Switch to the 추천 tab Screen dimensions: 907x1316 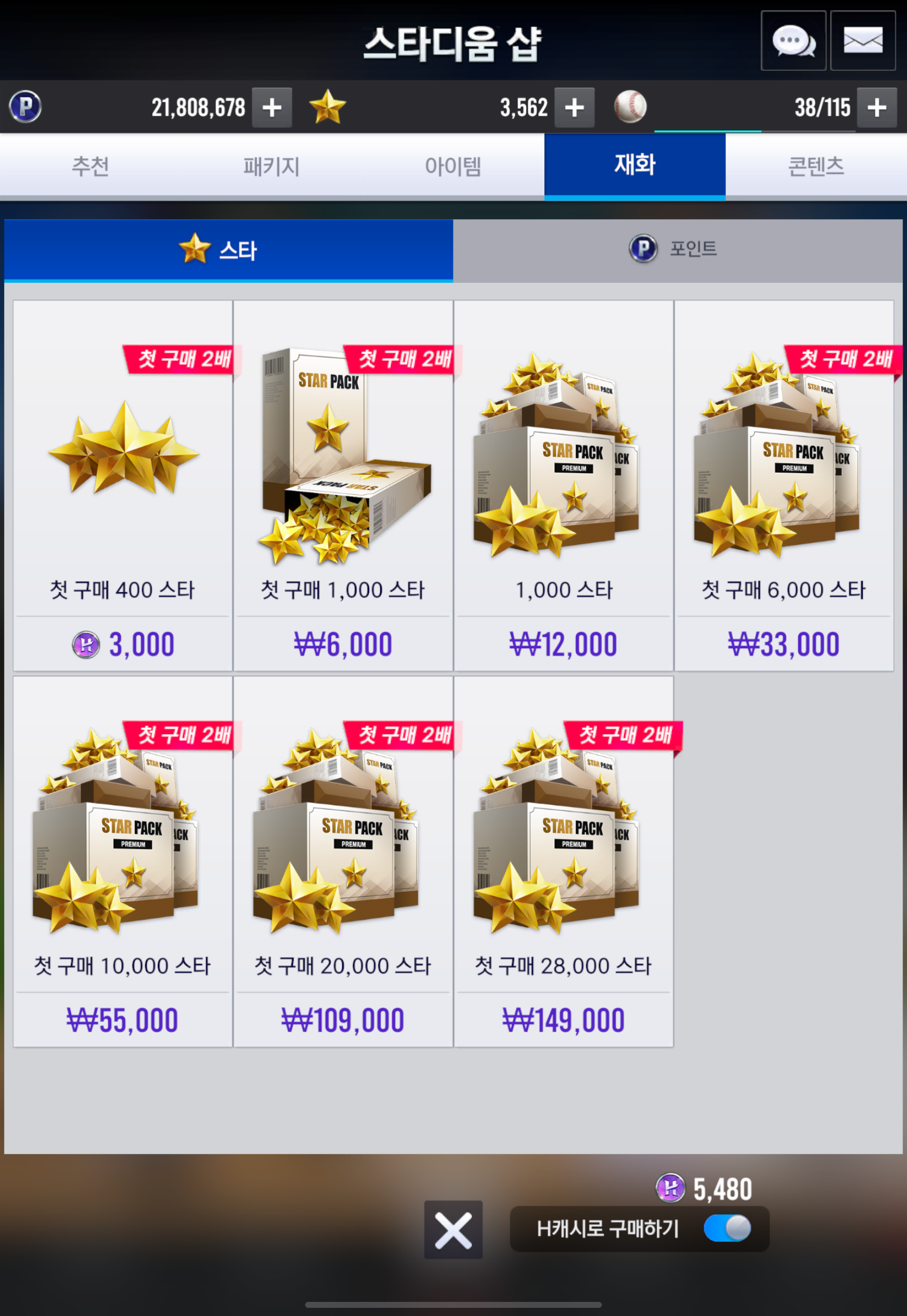click(x=90, y=166)
